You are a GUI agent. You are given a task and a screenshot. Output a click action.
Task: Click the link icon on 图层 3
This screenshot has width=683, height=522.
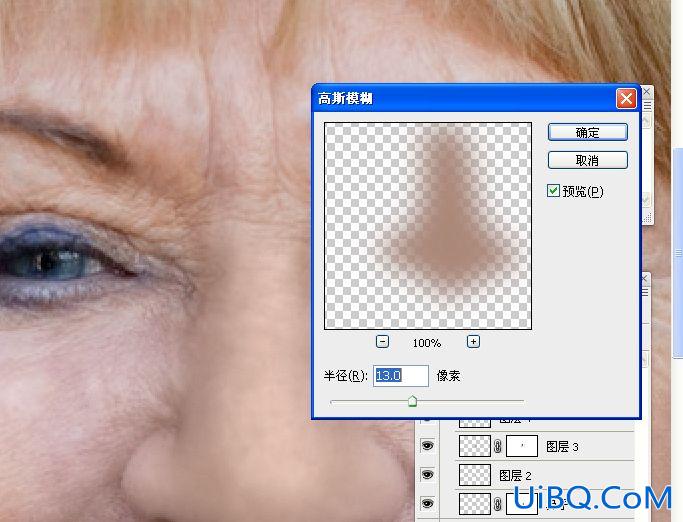tap(498, 446)
